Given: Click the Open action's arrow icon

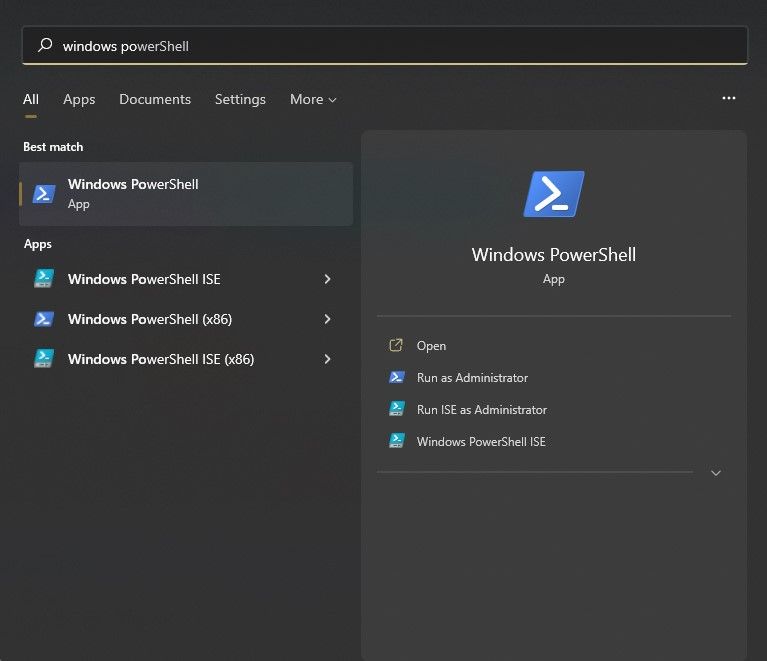Looking at the screenshot, I should coord(396,345).
